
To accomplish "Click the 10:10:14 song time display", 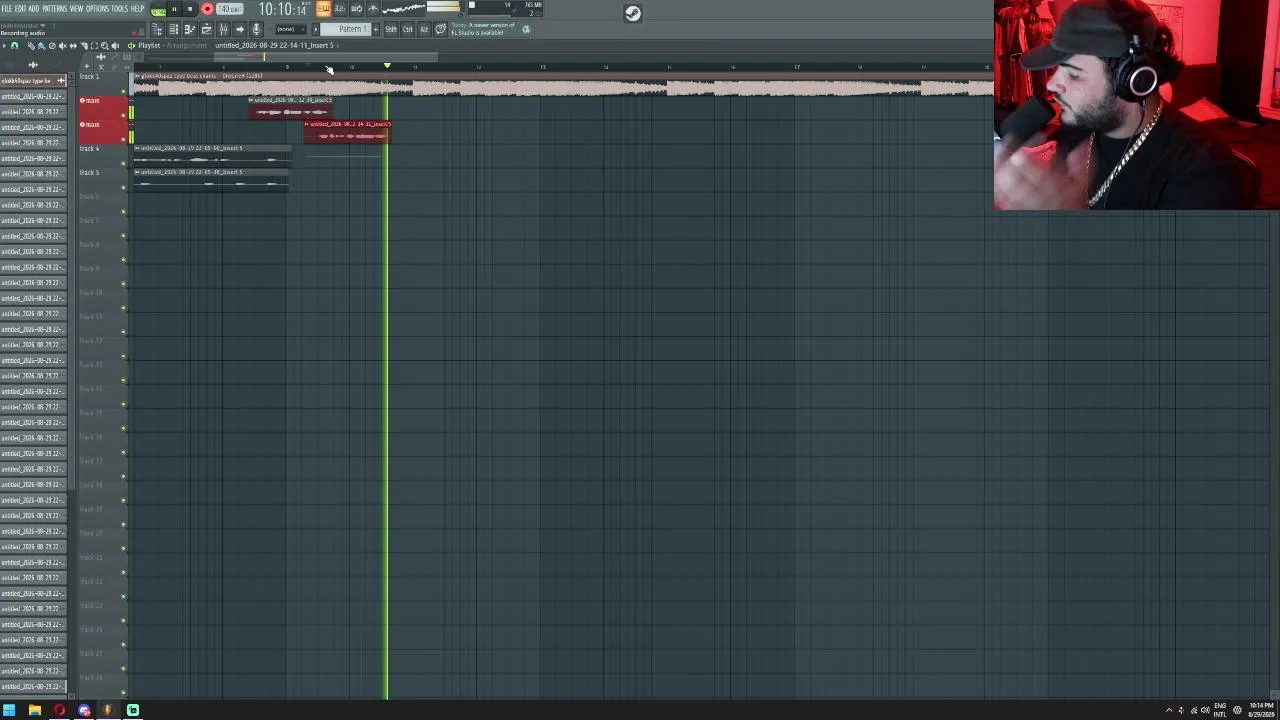I will pos(282,10).
